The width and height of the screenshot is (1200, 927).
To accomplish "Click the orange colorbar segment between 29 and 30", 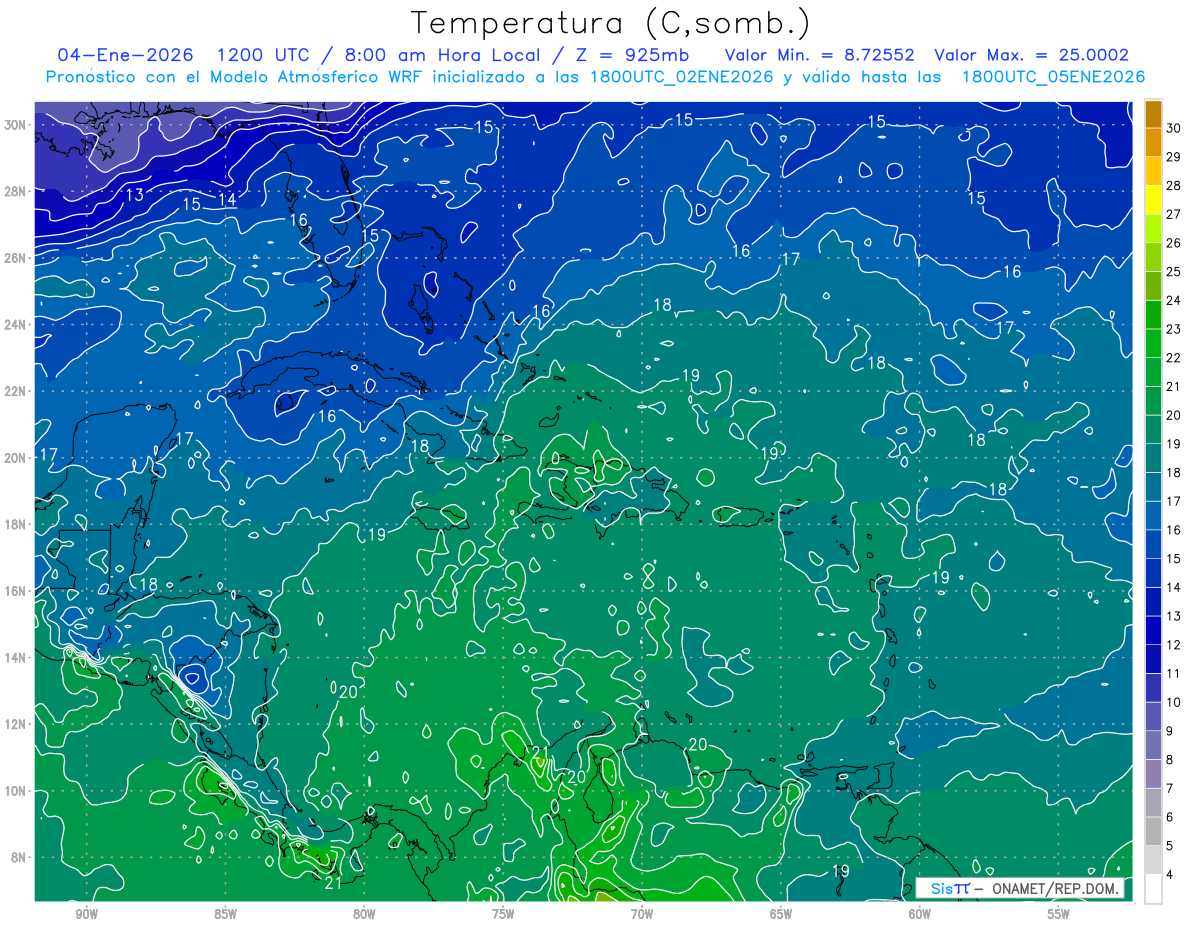I will coord(1153,142).
